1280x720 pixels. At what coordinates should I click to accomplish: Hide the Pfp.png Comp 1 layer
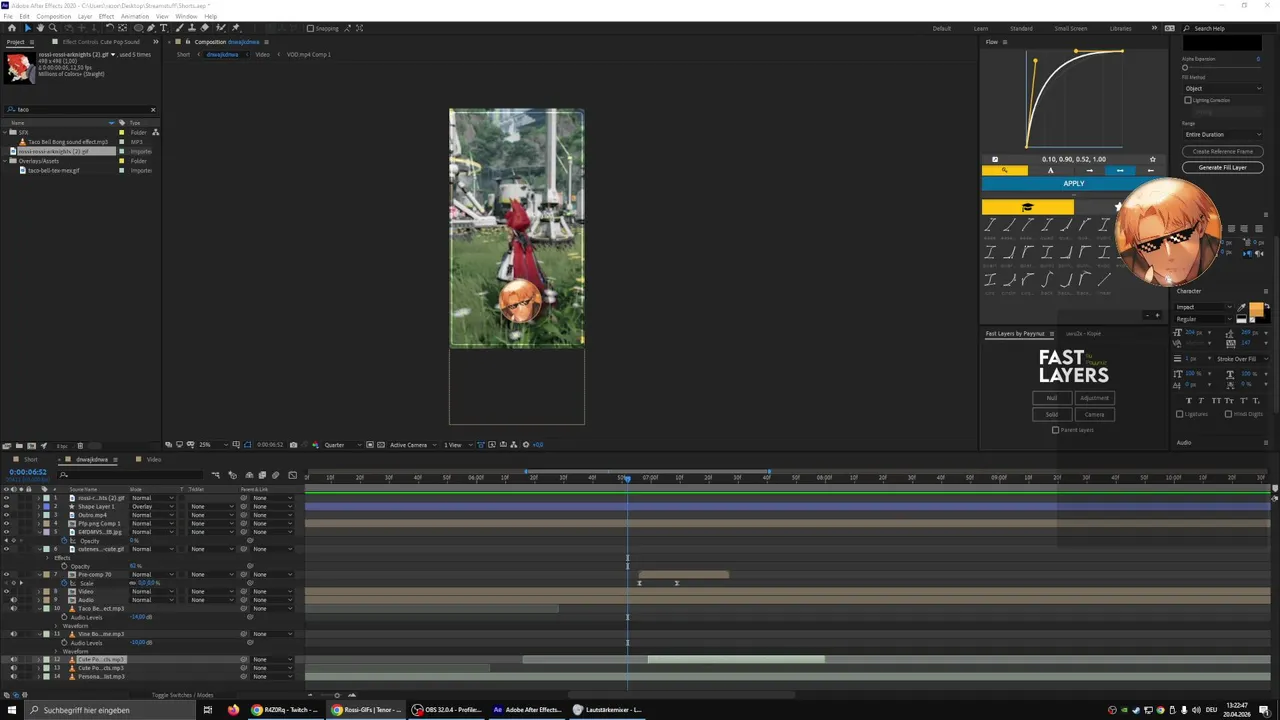[6, 523]
